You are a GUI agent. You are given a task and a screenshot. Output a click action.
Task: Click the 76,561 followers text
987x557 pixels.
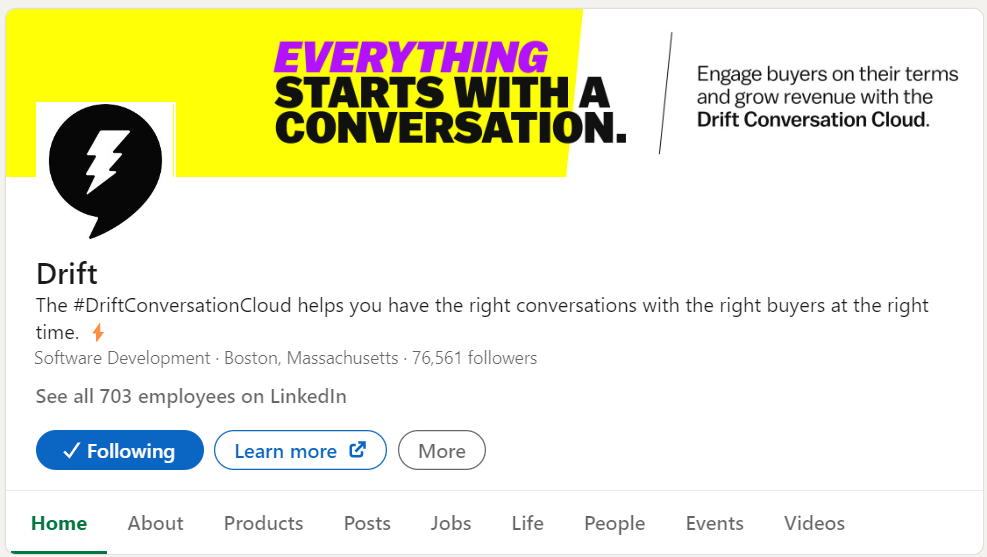coord(473,358)
